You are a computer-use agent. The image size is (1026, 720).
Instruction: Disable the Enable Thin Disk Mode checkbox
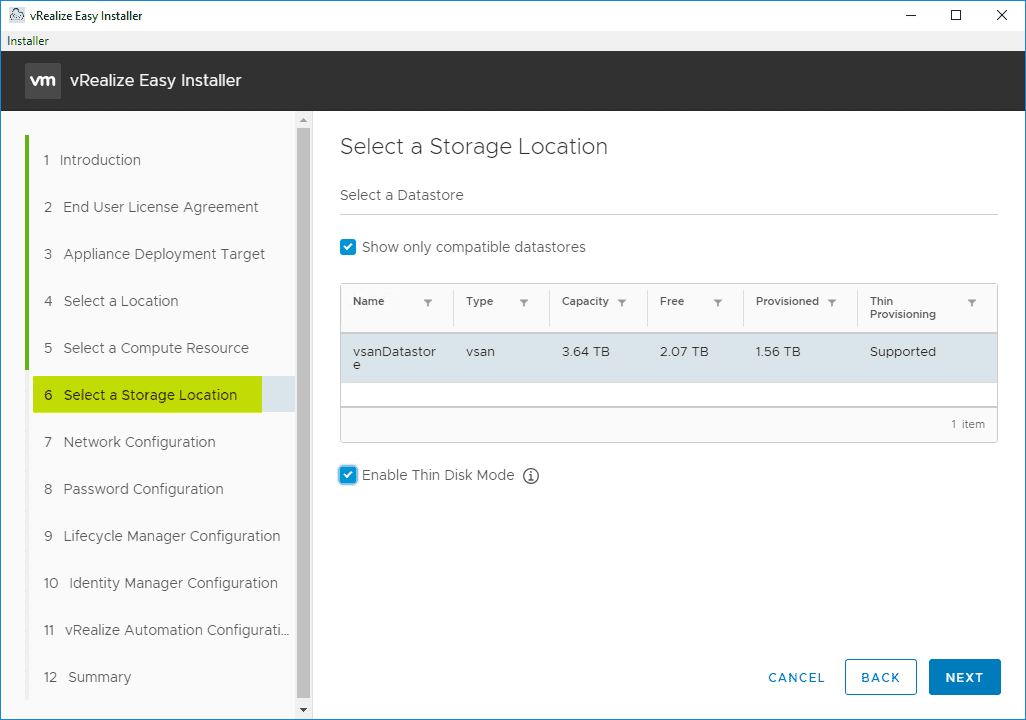point(348,475)
